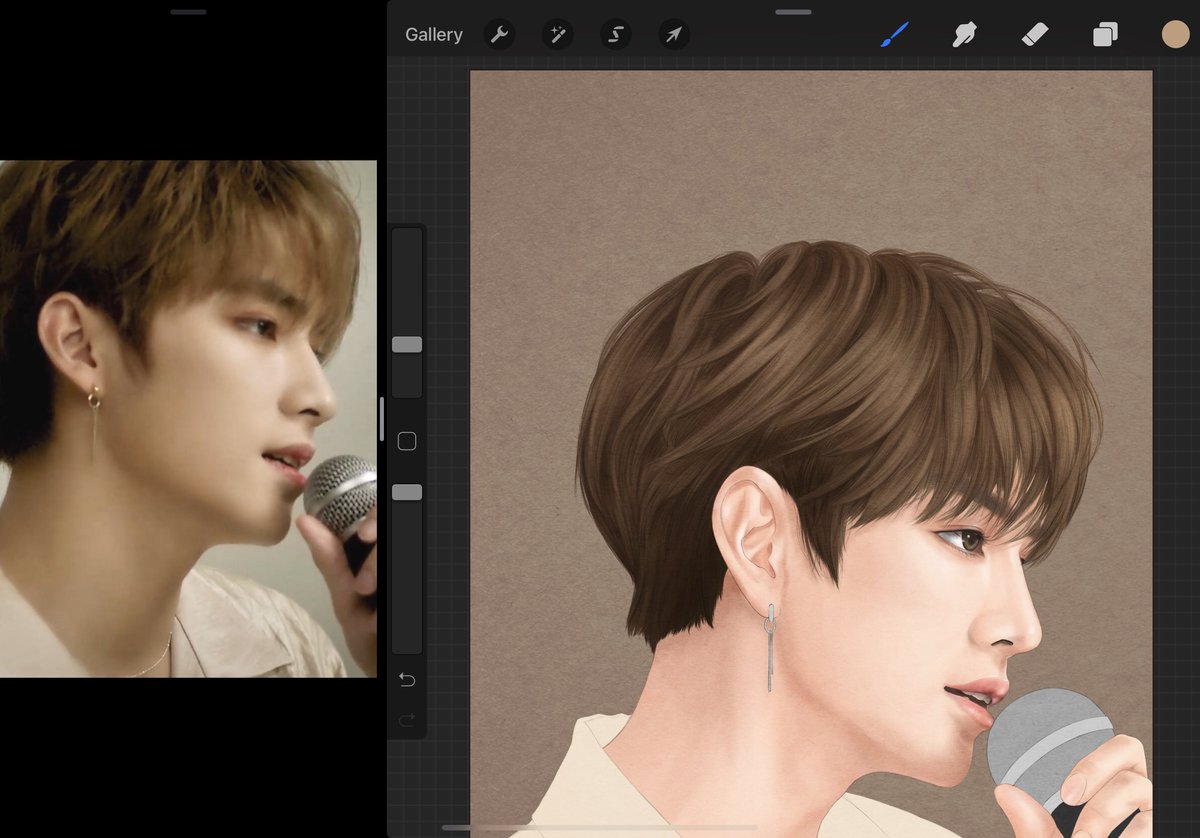Image resolution: width=1200 pixels, height=838 pixels.
Task: Click the brush size slider handle
Action: coord(407,344)
